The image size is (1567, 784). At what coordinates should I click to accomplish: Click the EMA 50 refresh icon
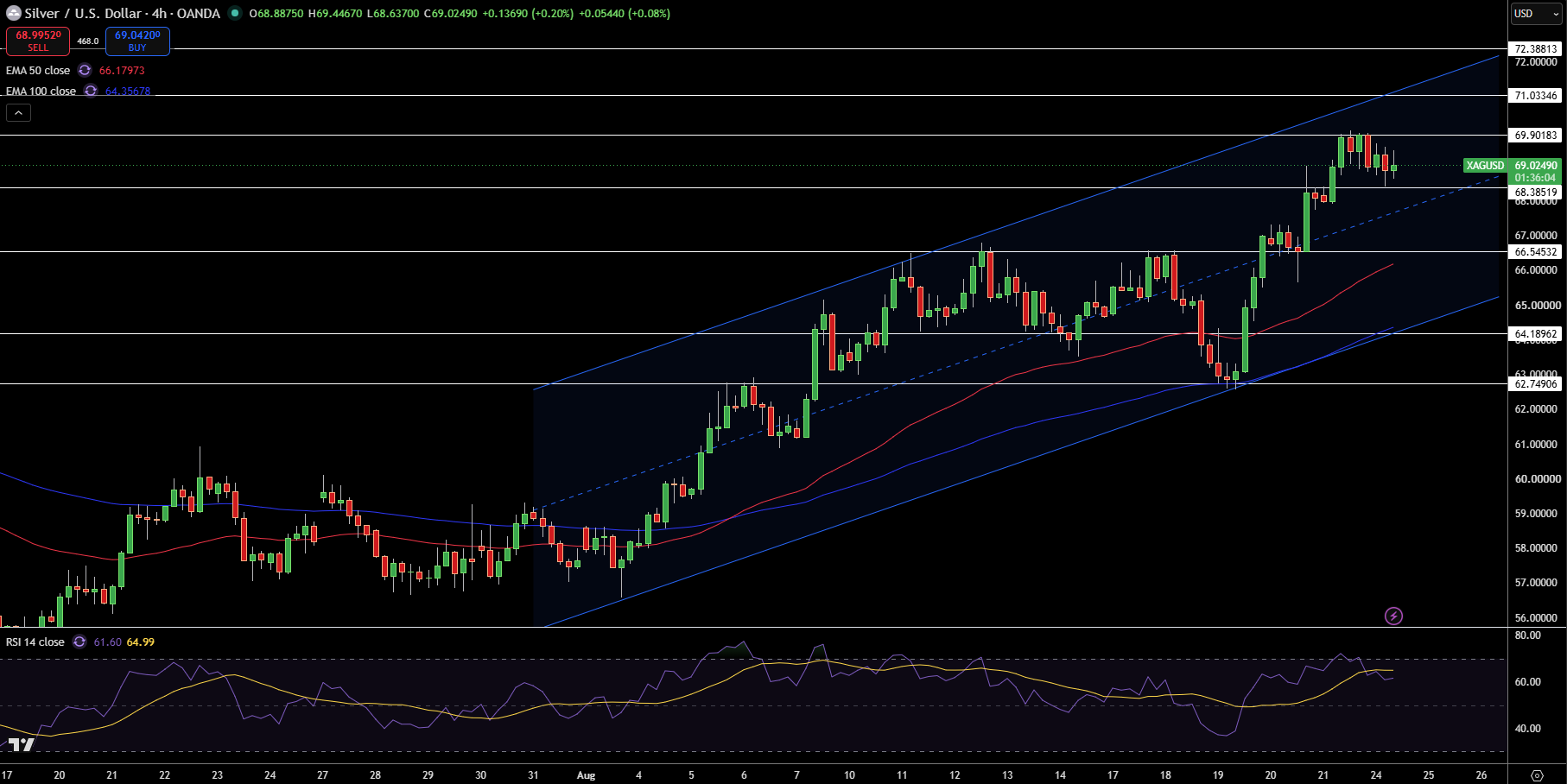coord(85,70)
